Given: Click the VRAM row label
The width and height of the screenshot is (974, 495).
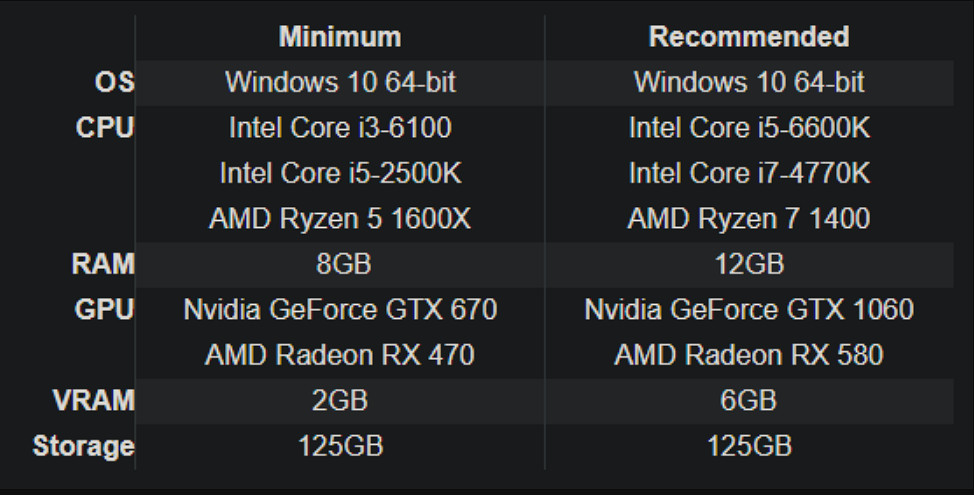Looking at the screenshot, I should pyautogui.click(x=93, y=401).
